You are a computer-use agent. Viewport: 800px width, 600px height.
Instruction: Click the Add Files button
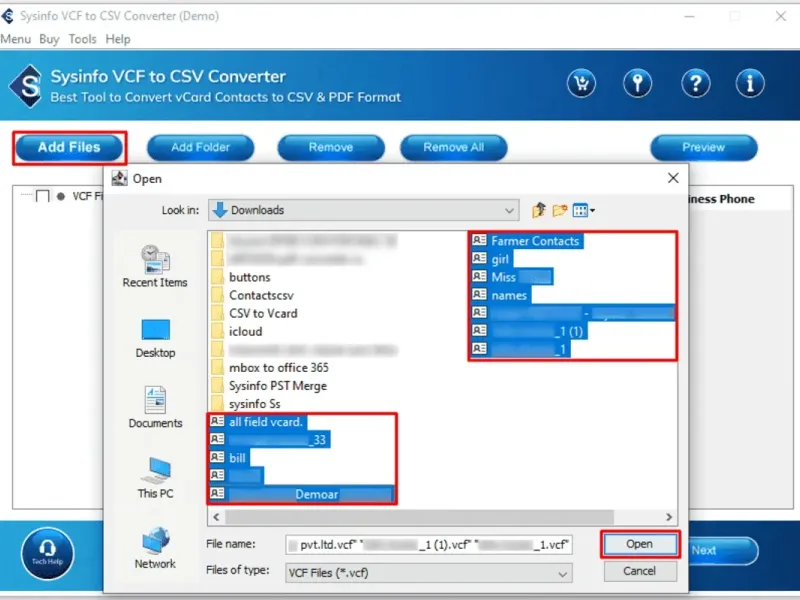[69, 147]
